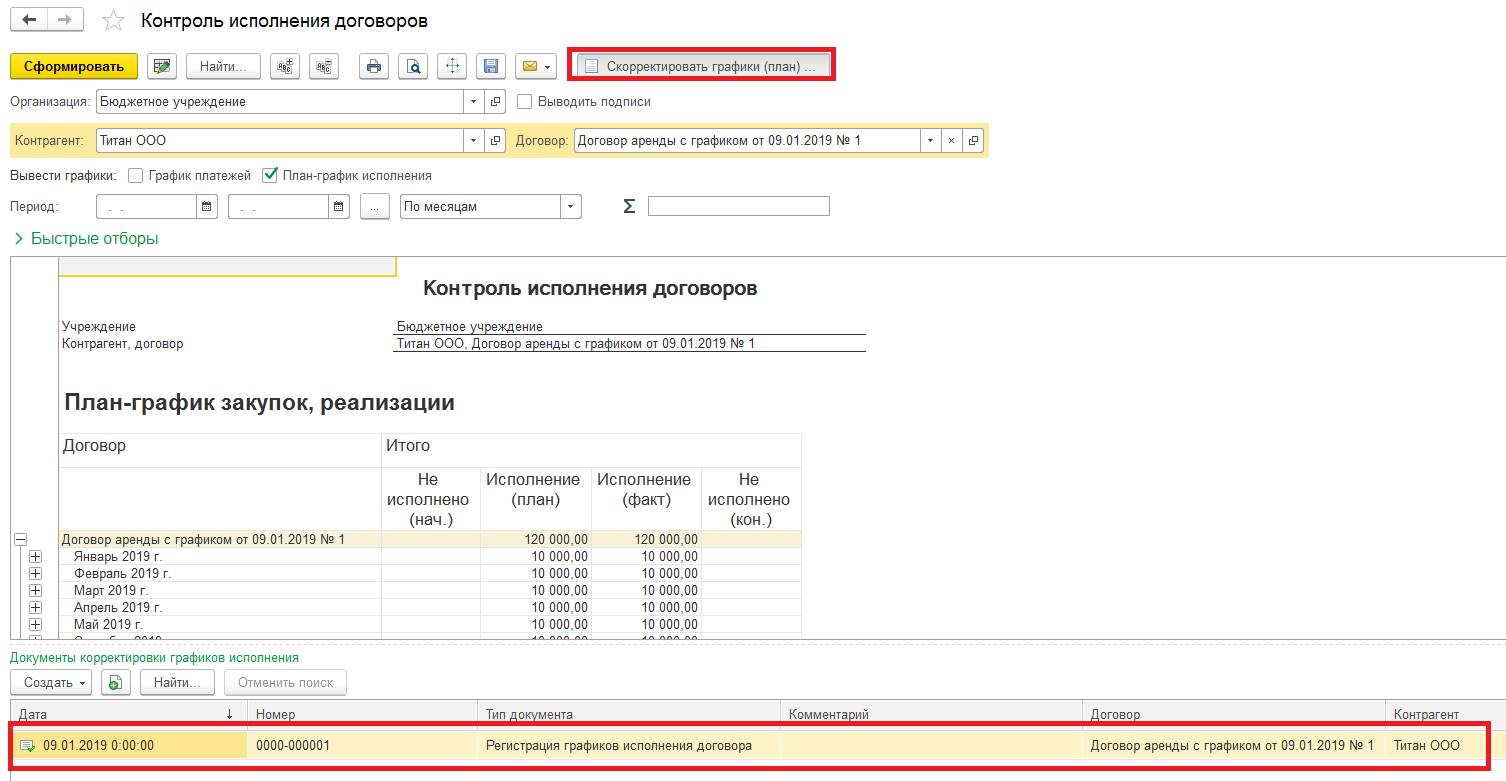Open print preview magnifier icon
The height and width of the screenshot is (781, 1506).
[413, 66]
